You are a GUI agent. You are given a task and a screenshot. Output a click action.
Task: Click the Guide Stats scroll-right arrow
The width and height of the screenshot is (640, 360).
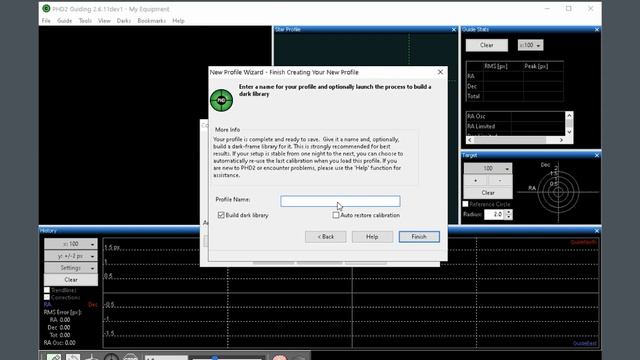[x=561, y=140]
